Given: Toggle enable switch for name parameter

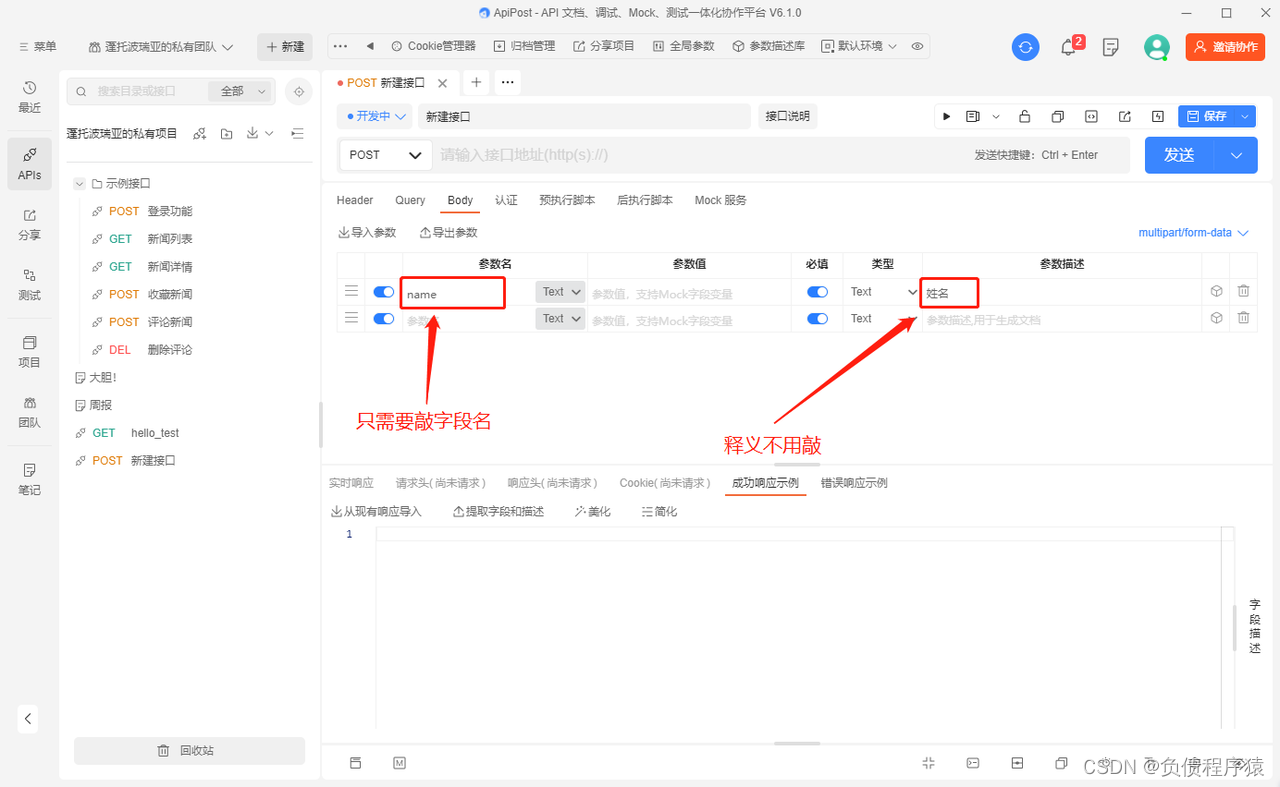Looking at the screenshot, I should click(383, 292).
